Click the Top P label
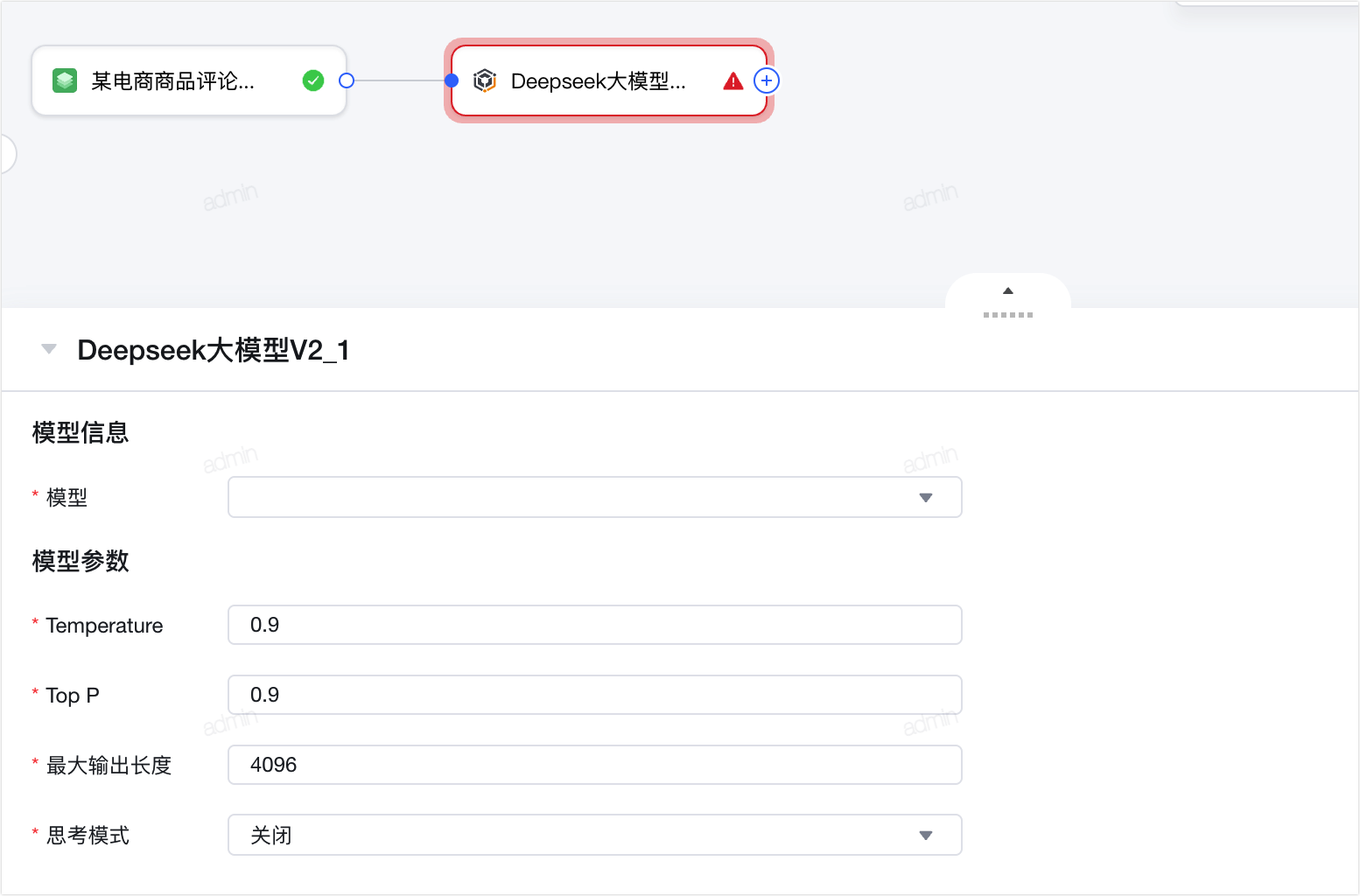This screenshot has width=1360, height=896. coord(73,696)
